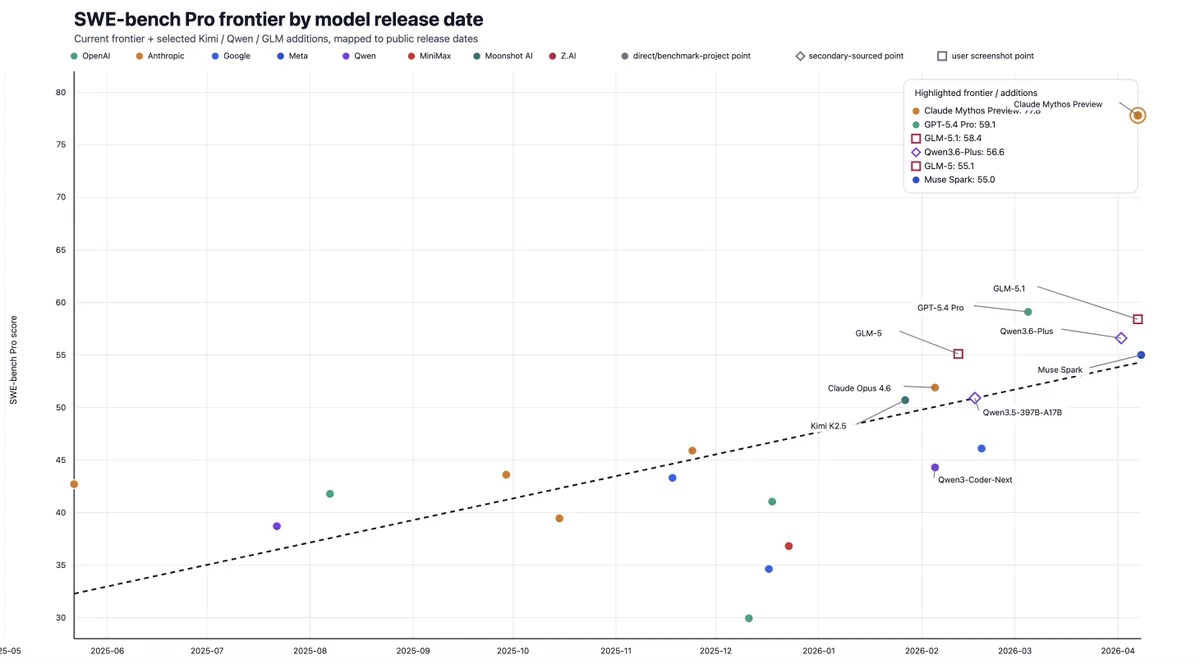
Task: Select the 'Qwen3.6-Plus' chart annotation label
Action: [x=1026, y=331]
